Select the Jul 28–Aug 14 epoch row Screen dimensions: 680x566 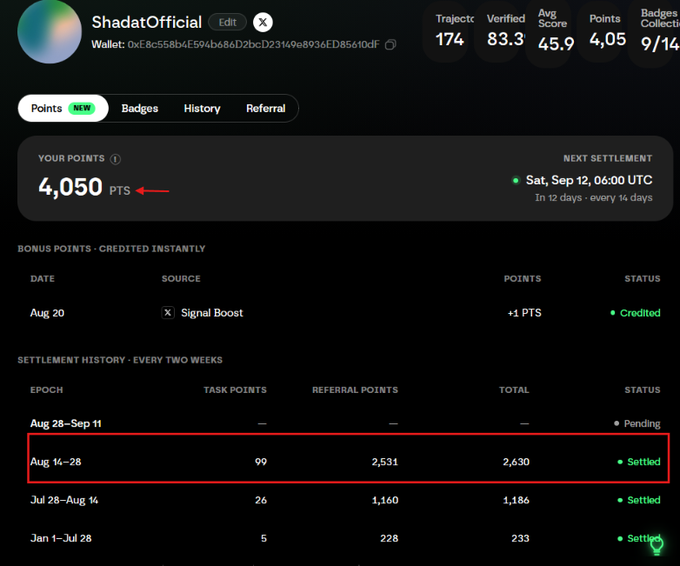(x=345, y=500)
